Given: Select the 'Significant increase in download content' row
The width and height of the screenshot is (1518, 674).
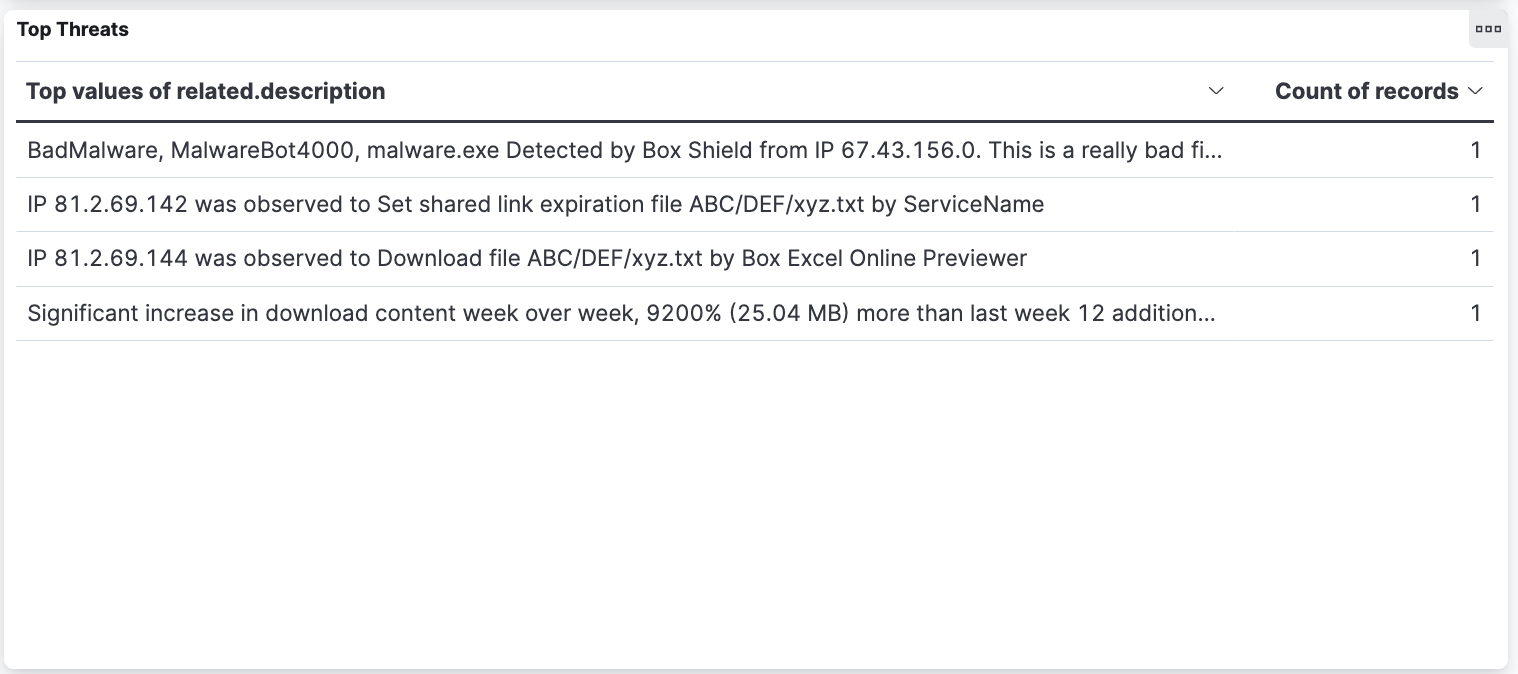Looking at the screenshot, I should [x=621, y=314].
